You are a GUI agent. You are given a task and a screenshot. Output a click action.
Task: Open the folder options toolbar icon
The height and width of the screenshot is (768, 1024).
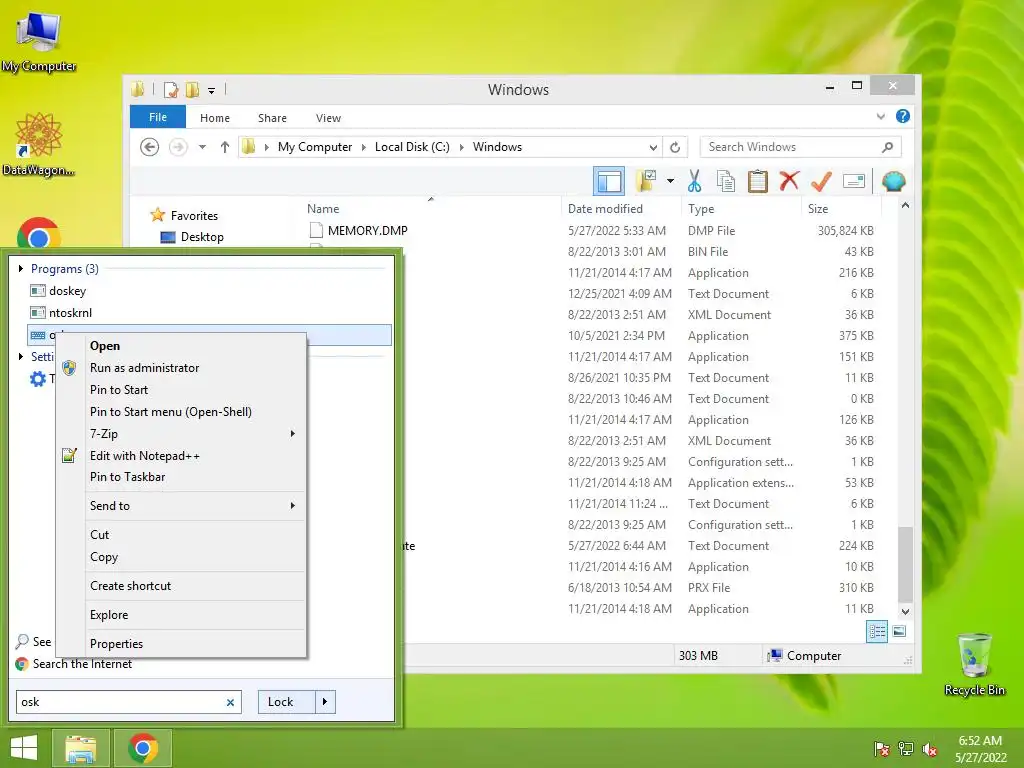pos(647,181)
